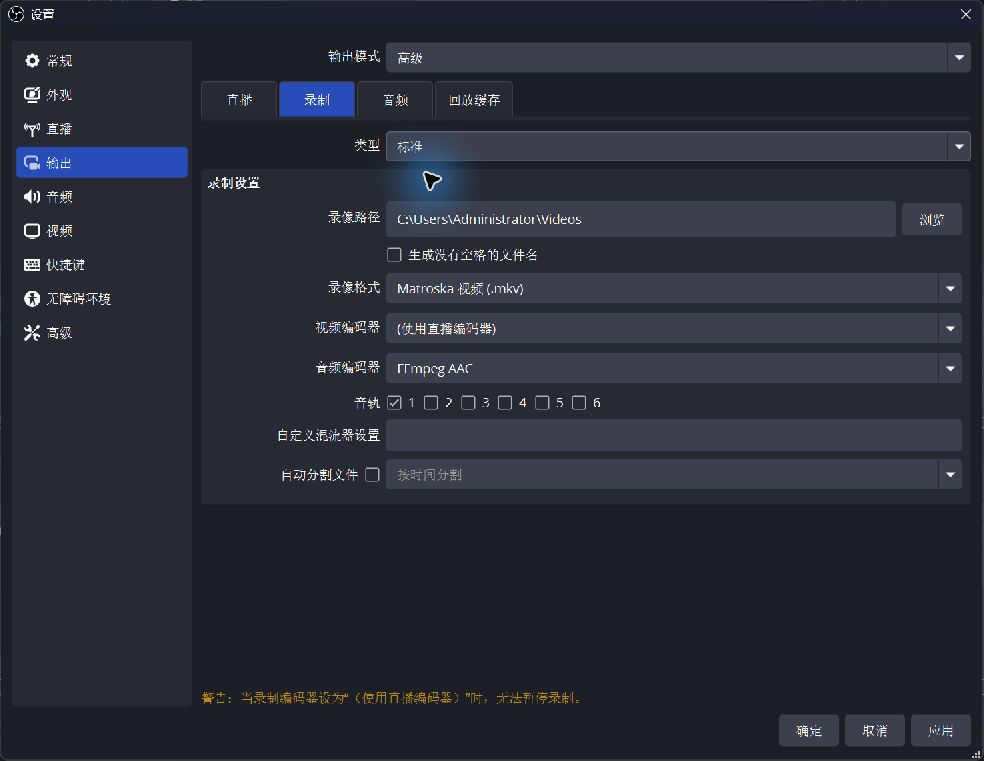Switch to the 直播 tab in output settings
Screen dimensions: 984x761
[x=239, y=100]
